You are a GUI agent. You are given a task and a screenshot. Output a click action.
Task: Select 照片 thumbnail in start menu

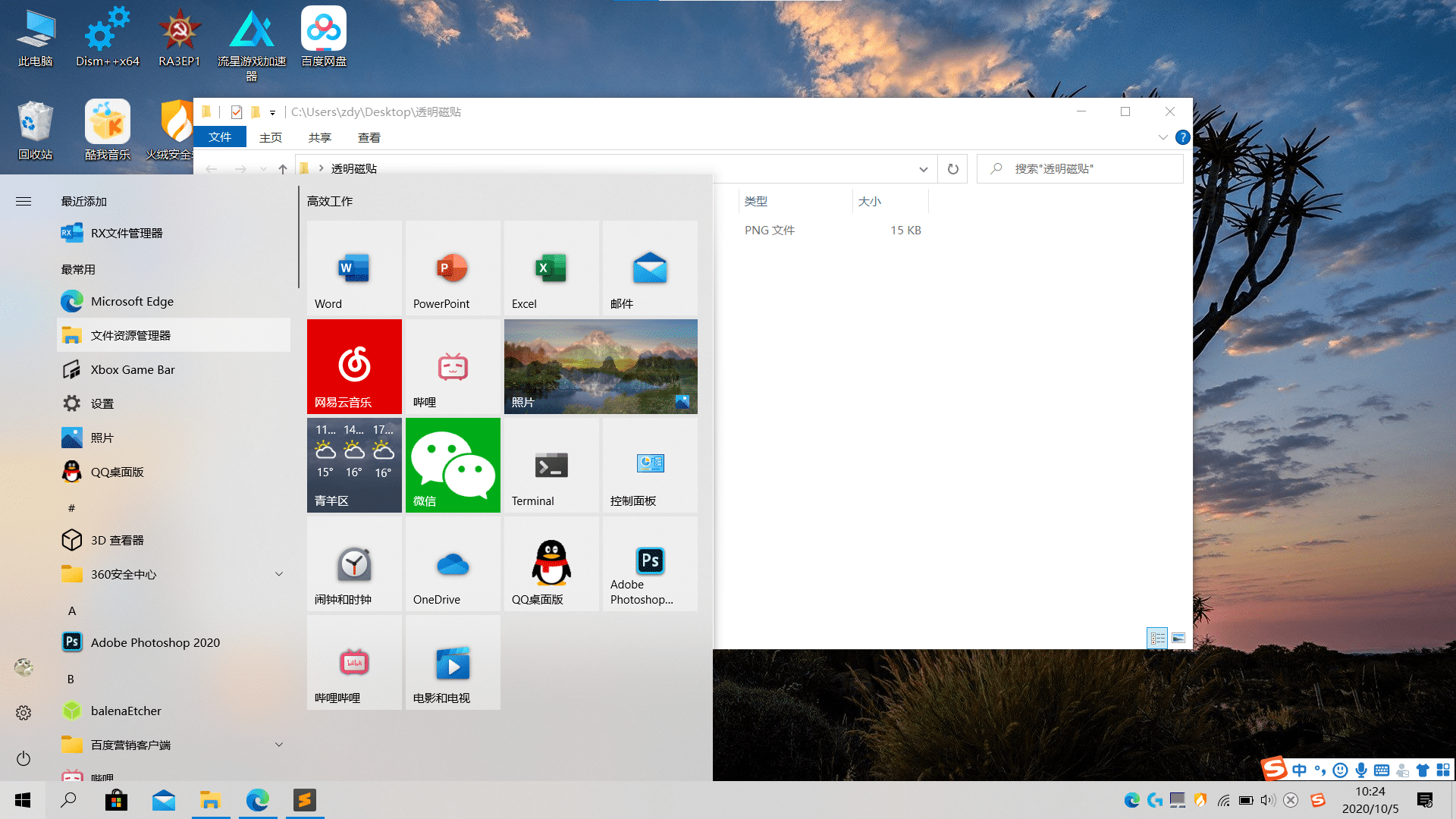pyautogui.click(x=600, y=366)
